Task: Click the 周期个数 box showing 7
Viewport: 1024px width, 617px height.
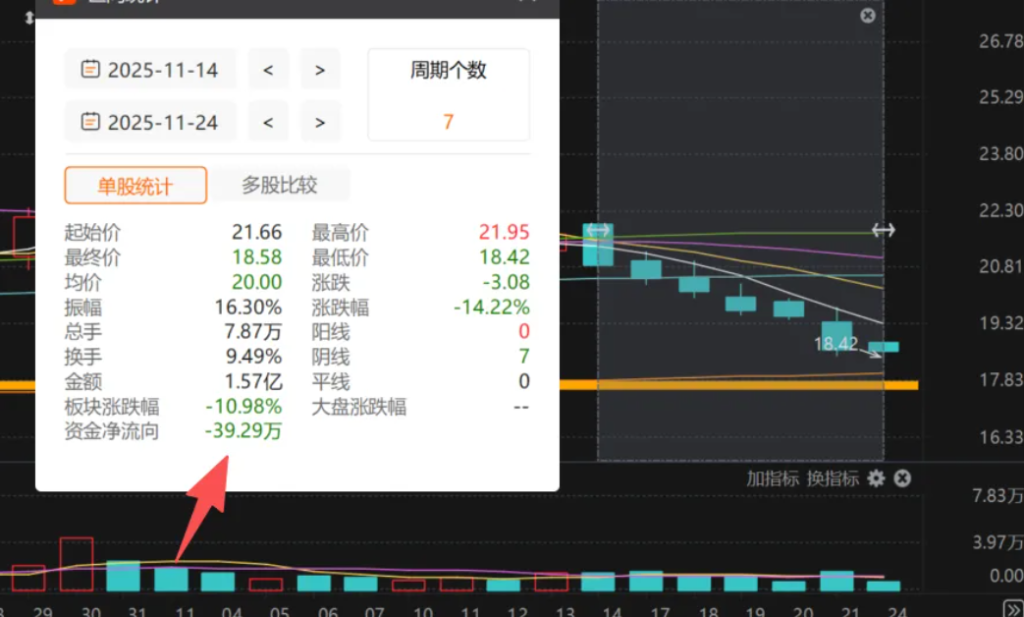Action: pos(448,95)
